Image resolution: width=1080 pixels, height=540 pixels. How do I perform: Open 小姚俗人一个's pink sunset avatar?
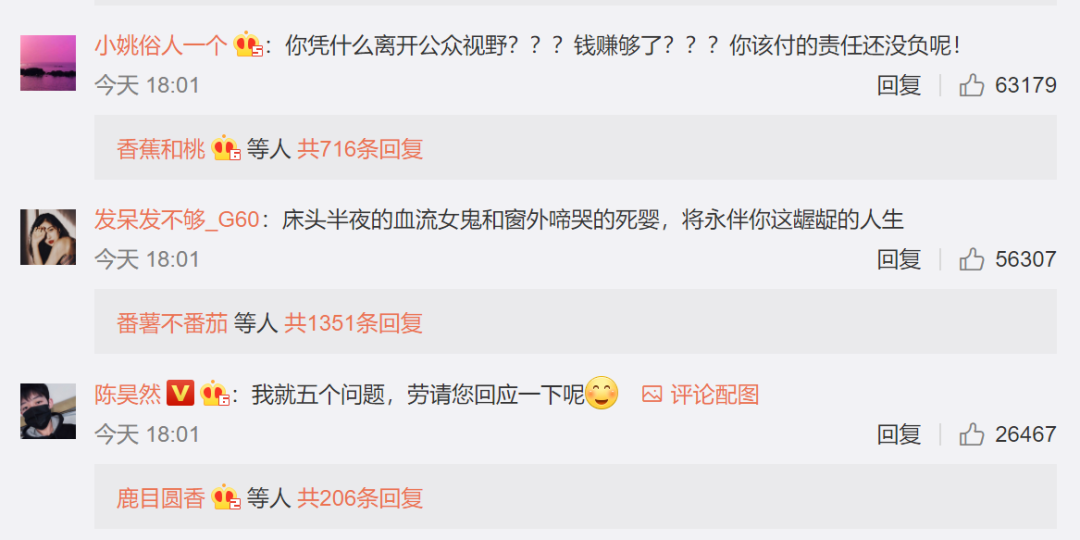[48, 63]
